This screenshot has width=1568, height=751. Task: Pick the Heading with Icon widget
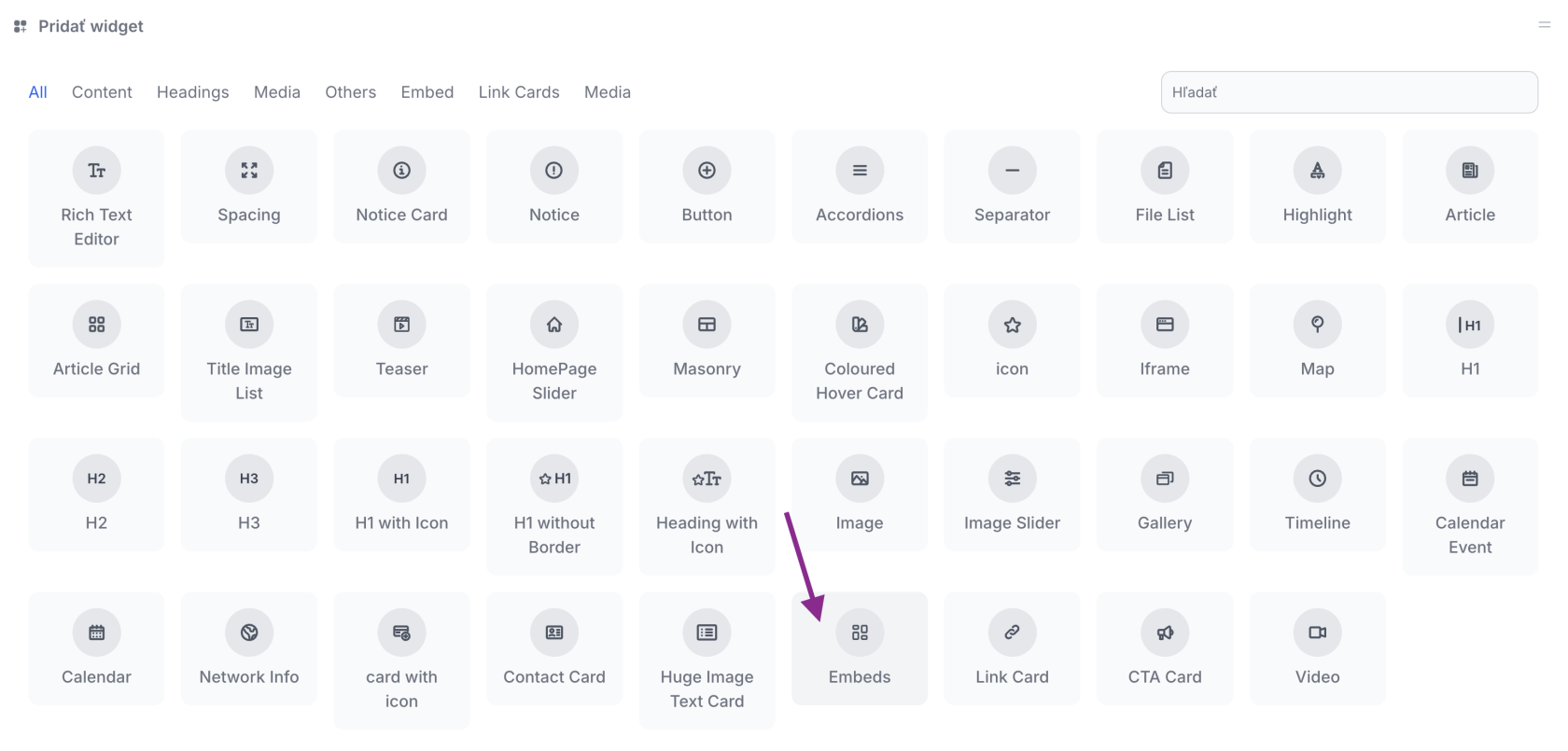[707, 507]
